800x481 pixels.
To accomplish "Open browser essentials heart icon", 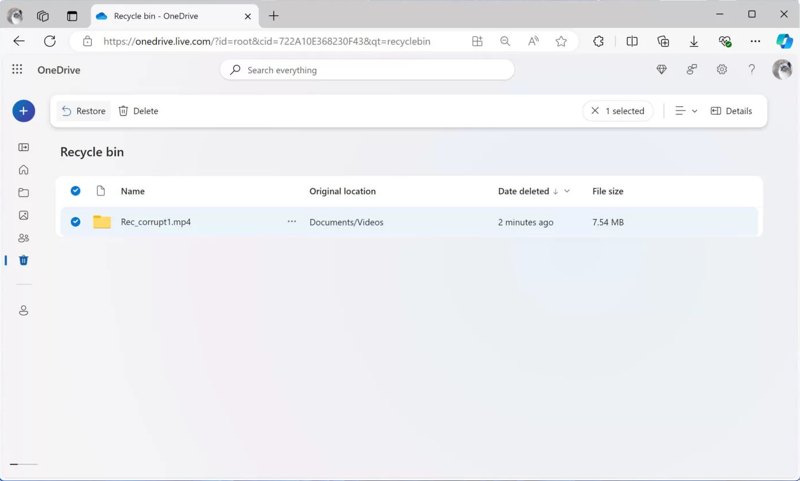I will point(724,41).
